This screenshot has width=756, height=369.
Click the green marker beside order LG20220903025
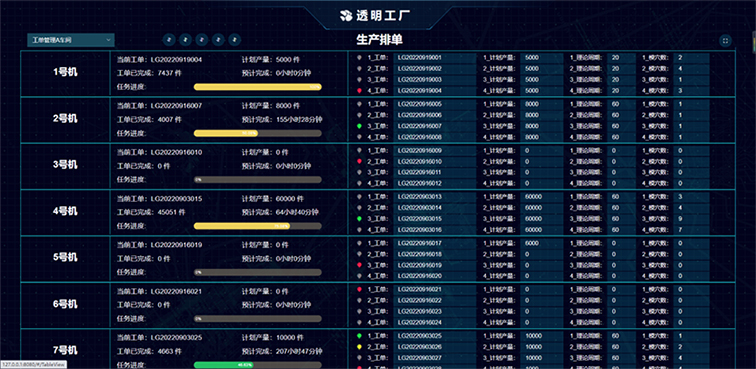pos(359,335)
